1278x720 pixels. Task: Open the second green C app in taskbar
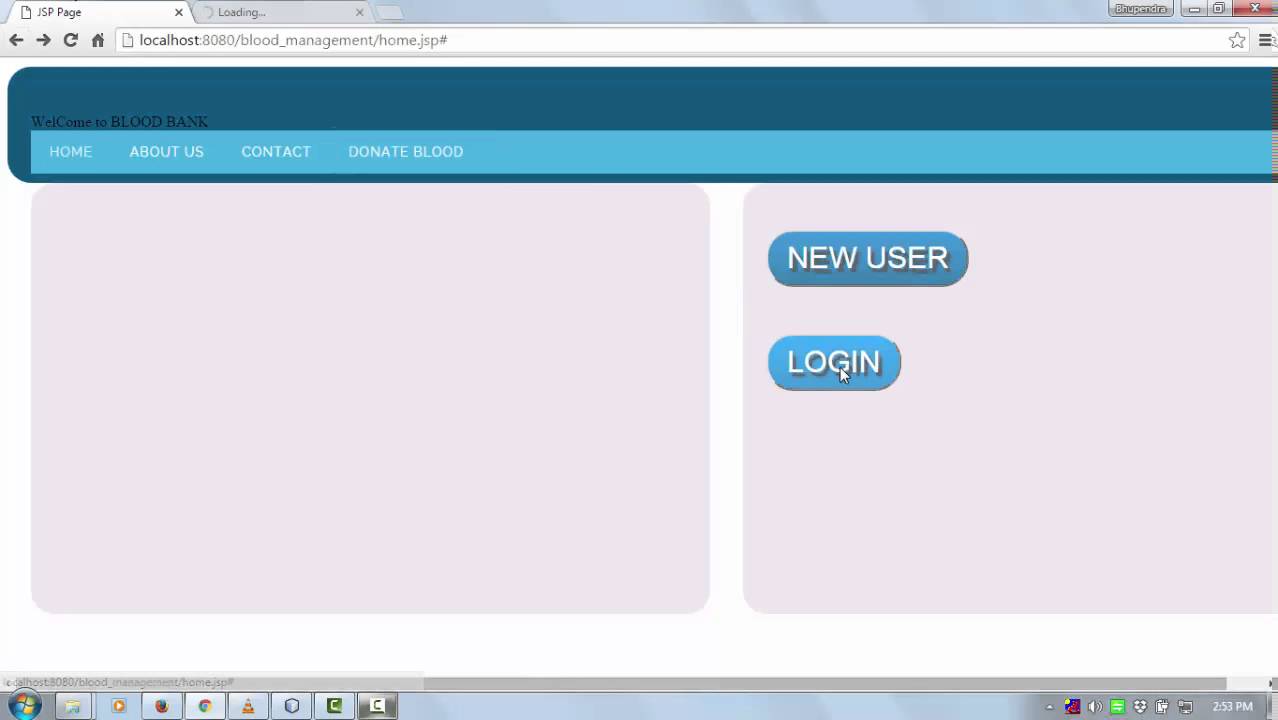click(x=377, y=706)
